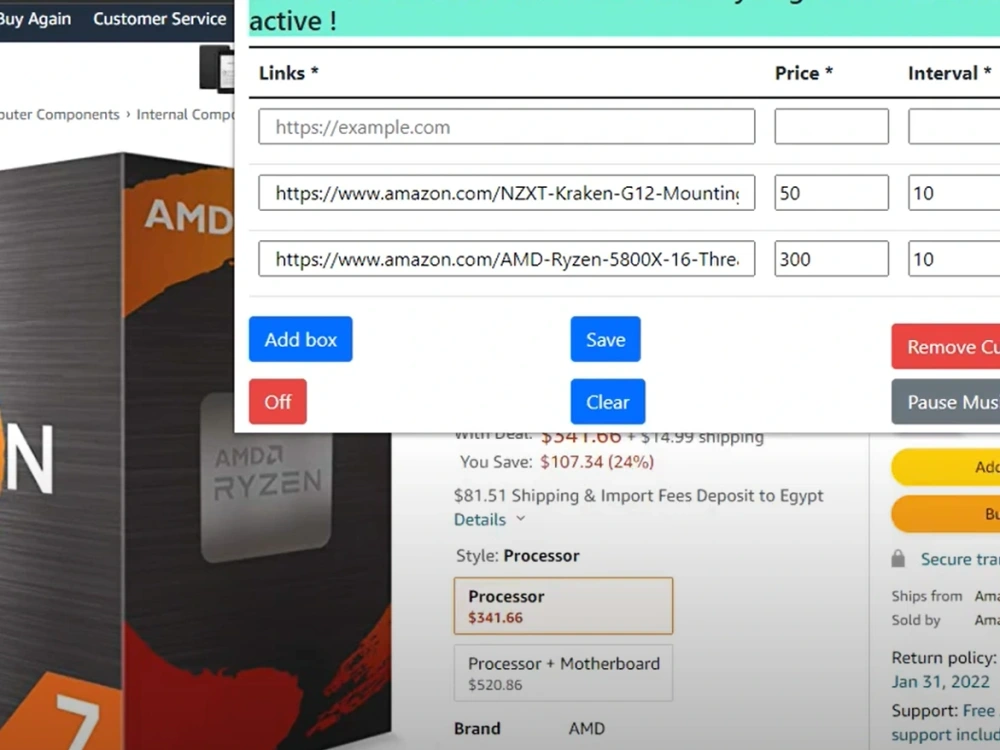Click the Interval field in the NZXT row

[954, 193]
